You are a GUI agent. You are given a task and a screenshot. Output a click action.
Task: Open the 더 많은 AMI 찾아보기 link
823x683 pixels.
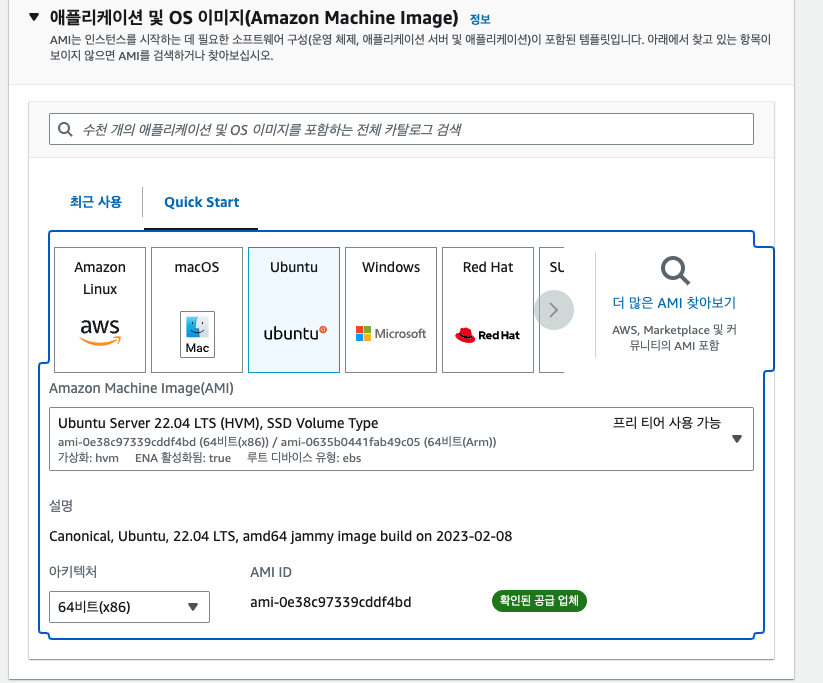pos(674,303)
